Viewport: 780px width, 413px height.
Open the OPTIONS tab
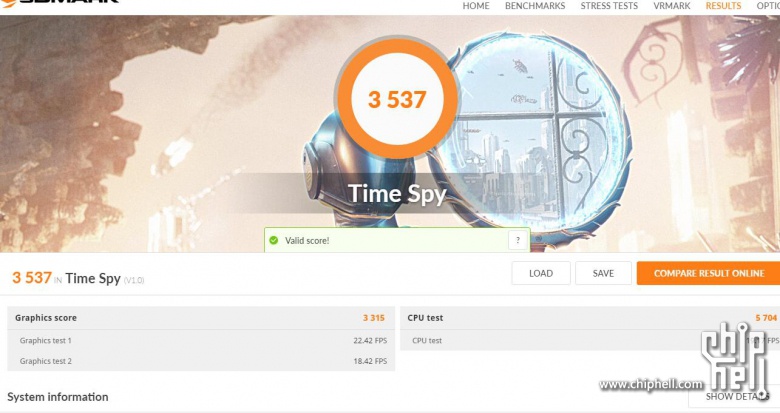[x=768, y=6]
